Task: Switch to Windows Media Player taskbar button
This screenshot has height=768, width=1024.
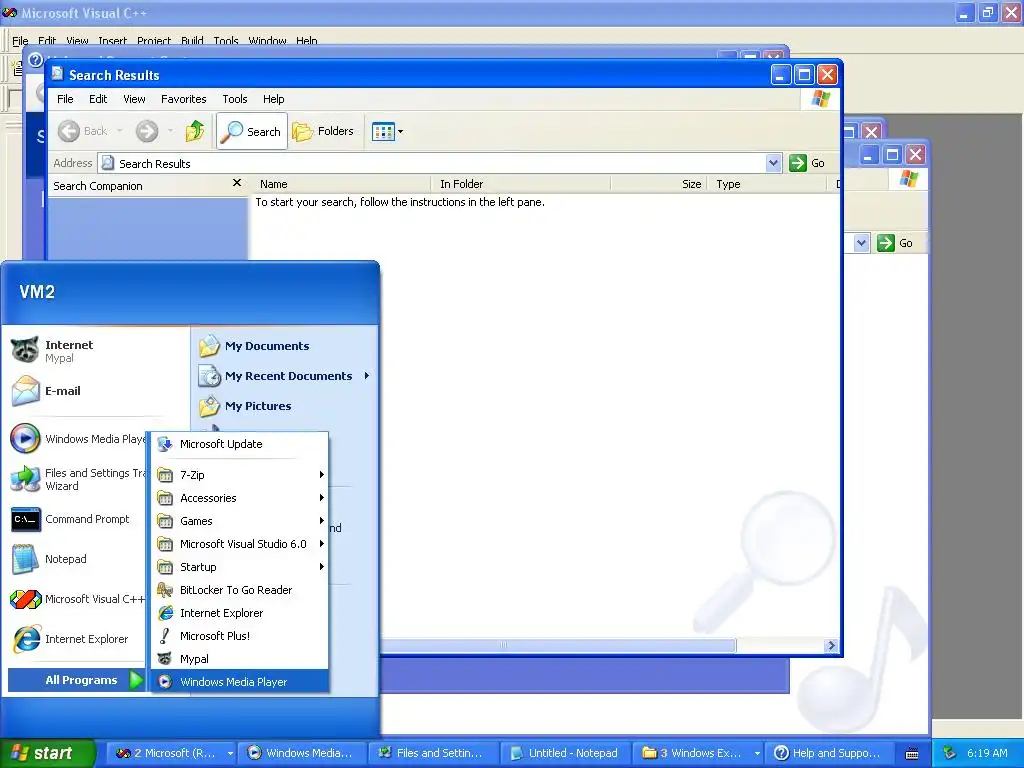Action: [x=302, y=753]
